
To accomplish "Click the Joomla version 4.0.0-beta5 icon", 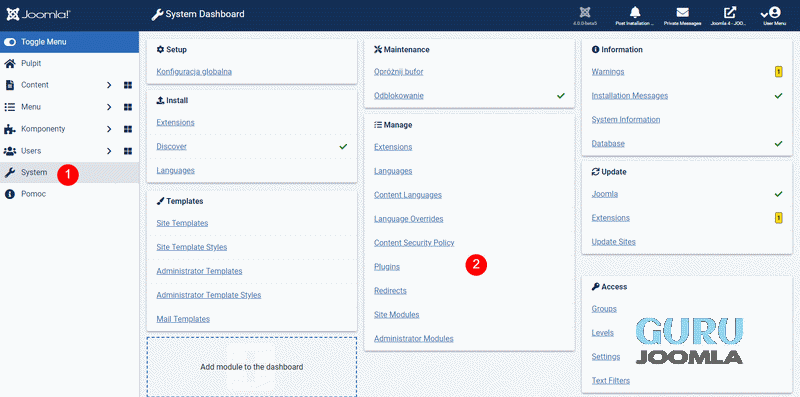I will pyautogui.click(x=585, y=12).
